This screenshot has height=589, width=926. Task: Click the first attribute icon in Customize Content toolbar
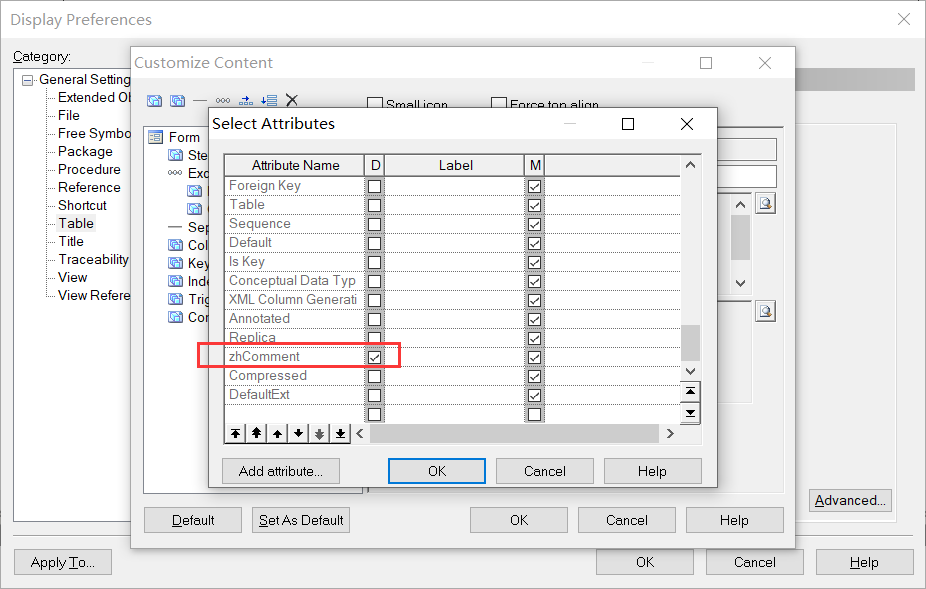[155, 101]
